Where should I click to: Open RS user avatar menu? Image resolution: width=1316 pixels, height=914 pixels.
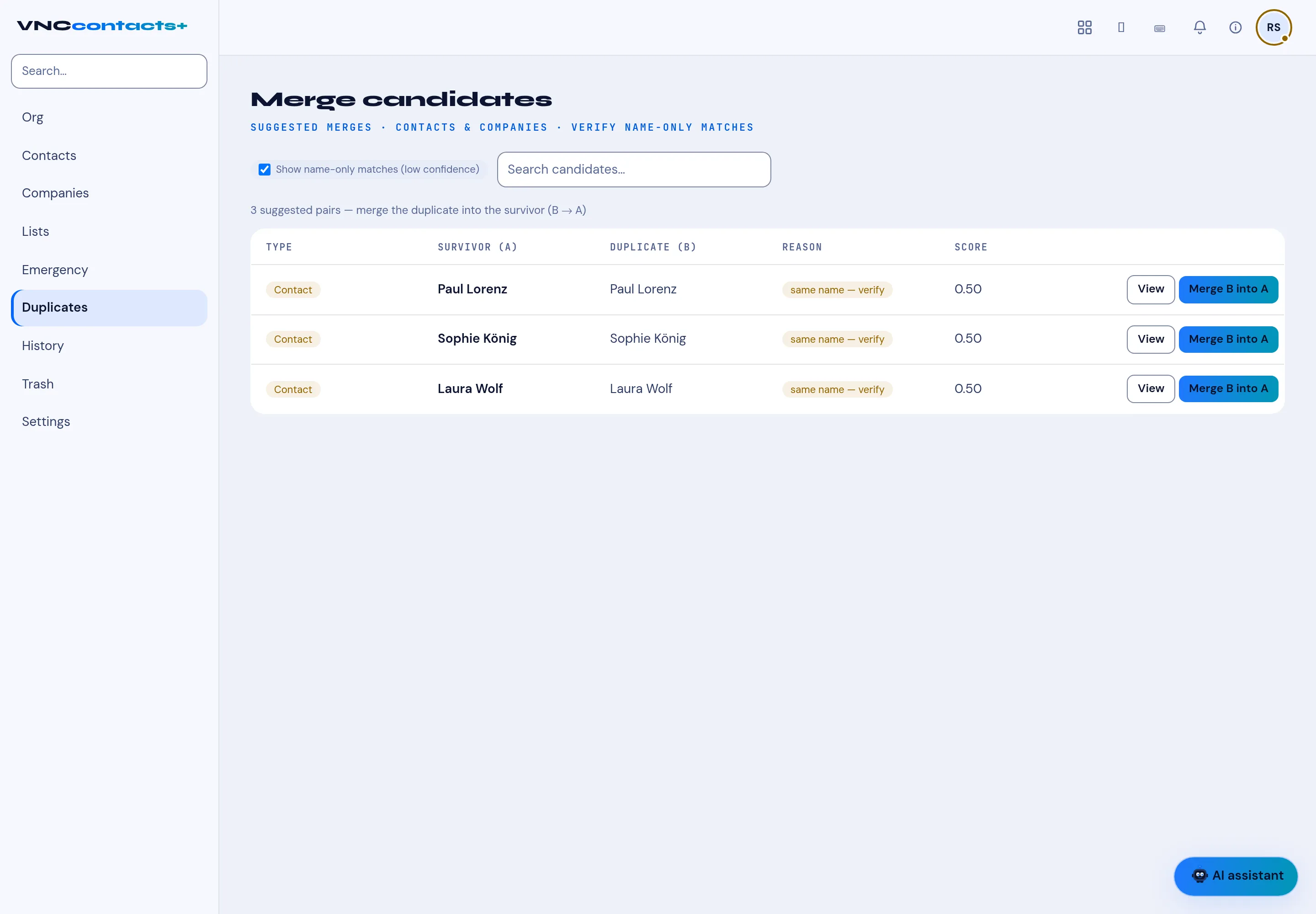(x=1273, y=27)
